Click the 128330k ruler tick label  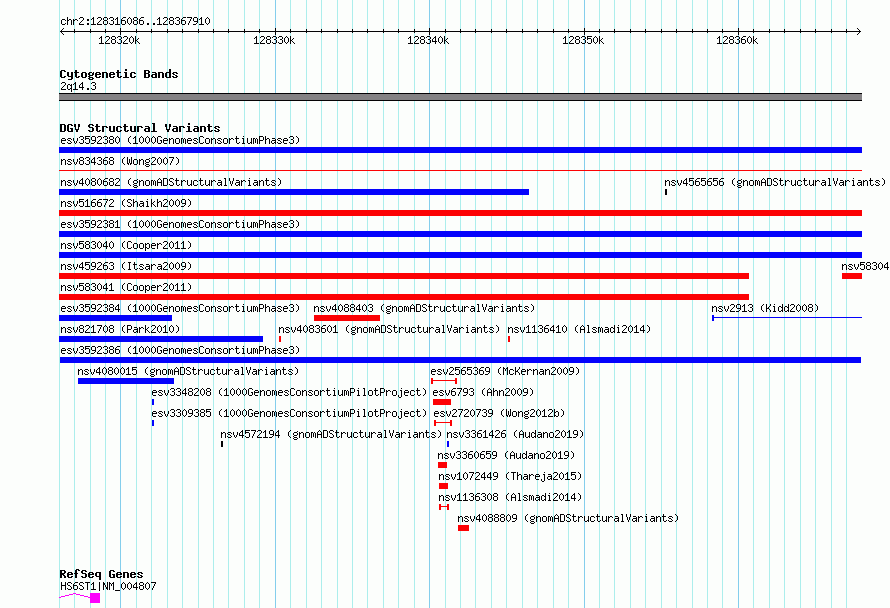coord(274,40)
